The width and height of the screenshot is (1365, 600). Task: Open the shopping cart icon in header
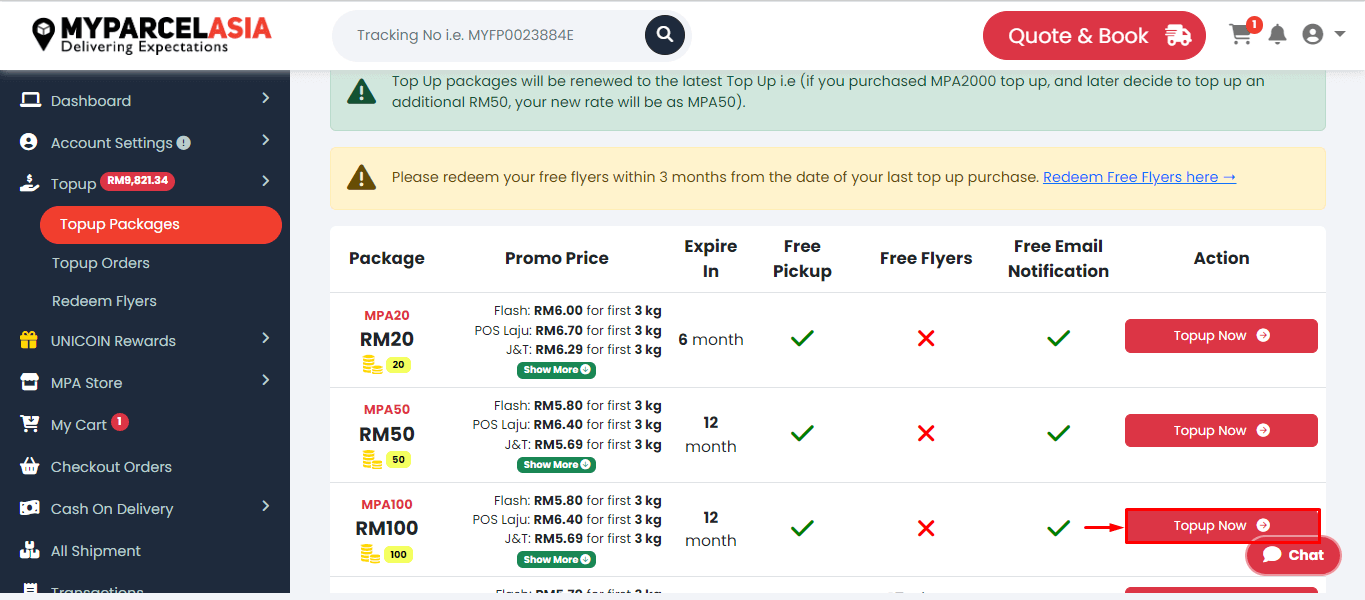[x=1241, y=35]
